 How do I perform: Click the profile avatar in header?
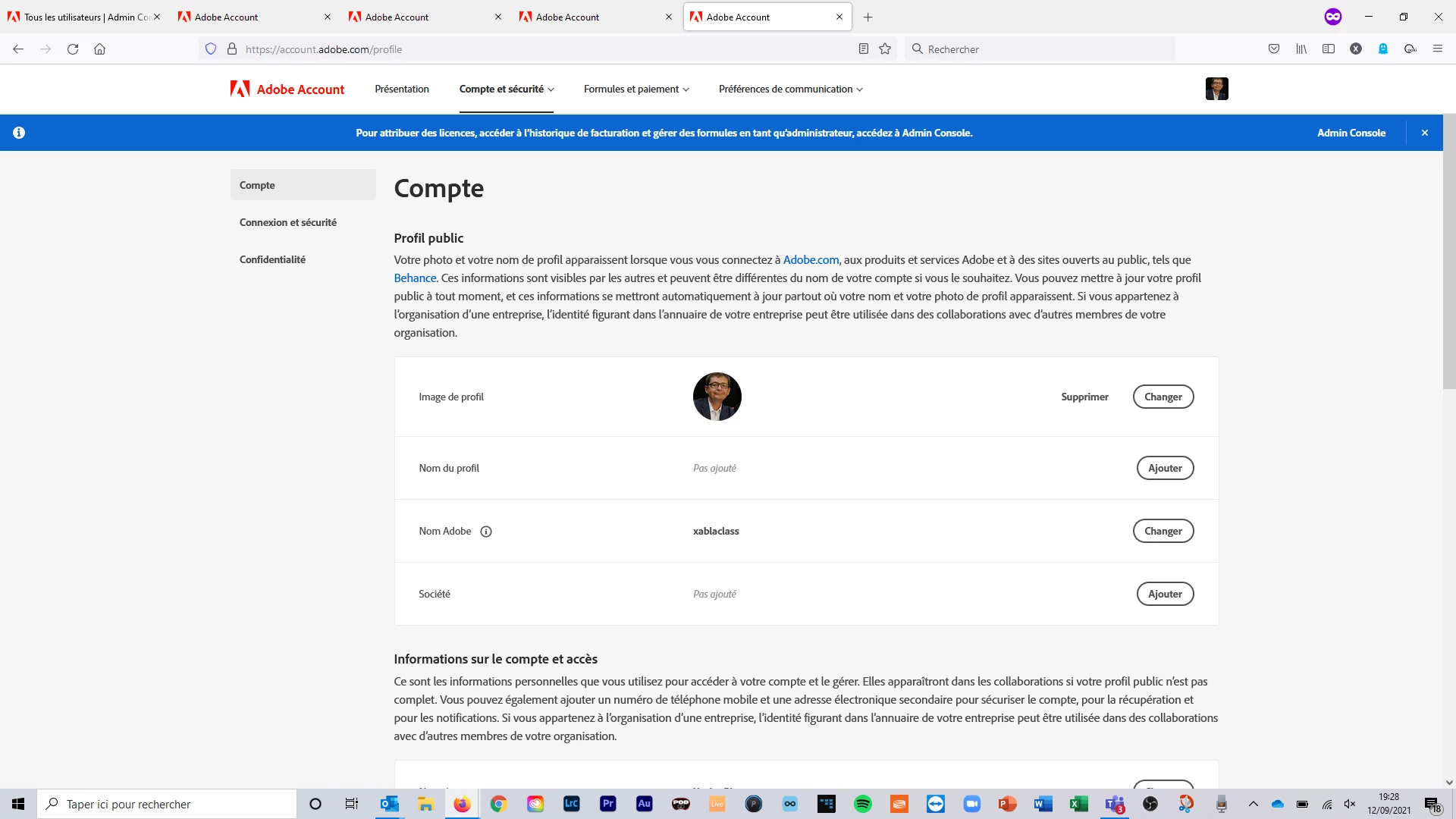pos(1216,89)
